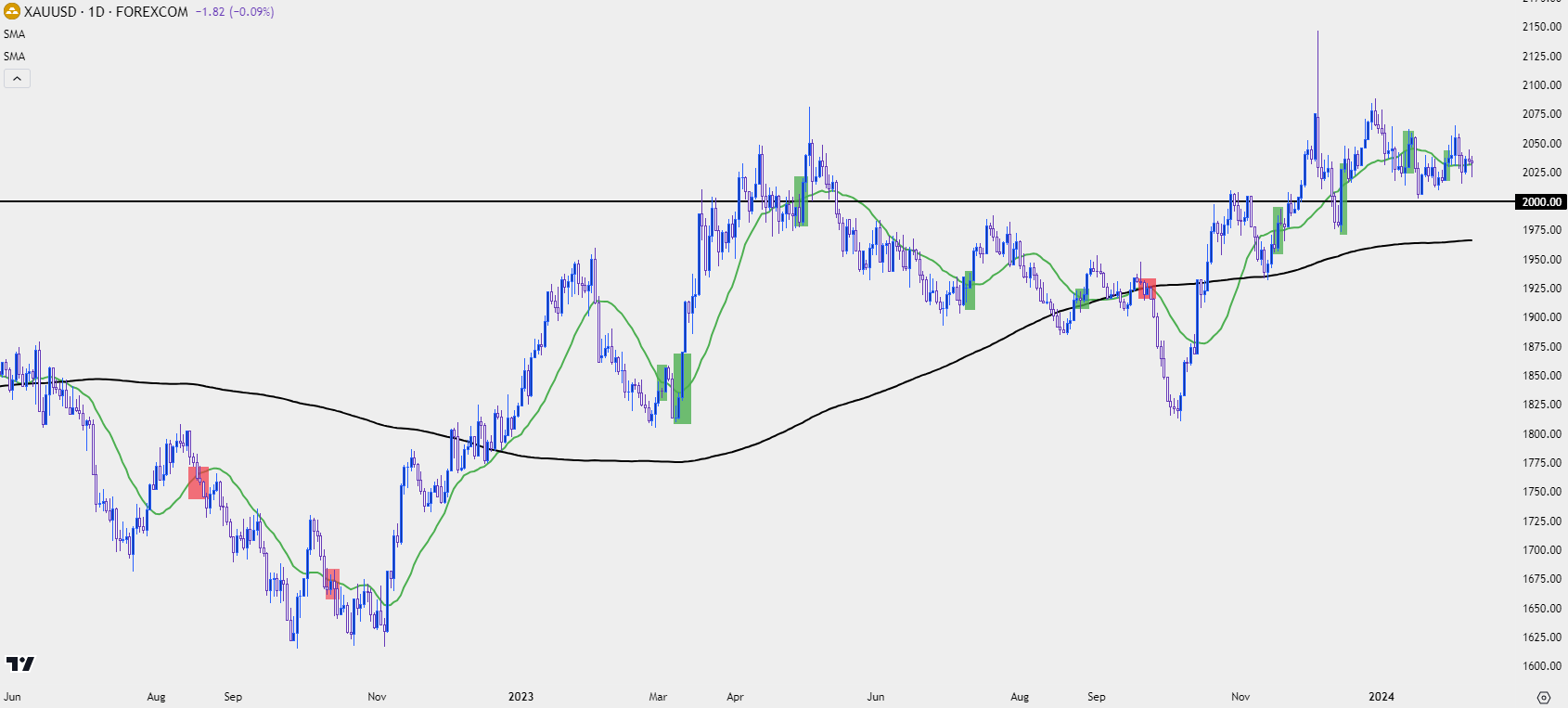The image size is (1568, 708).
Task: Click the 2050.00 price axis label
Action: (1541, 144)
